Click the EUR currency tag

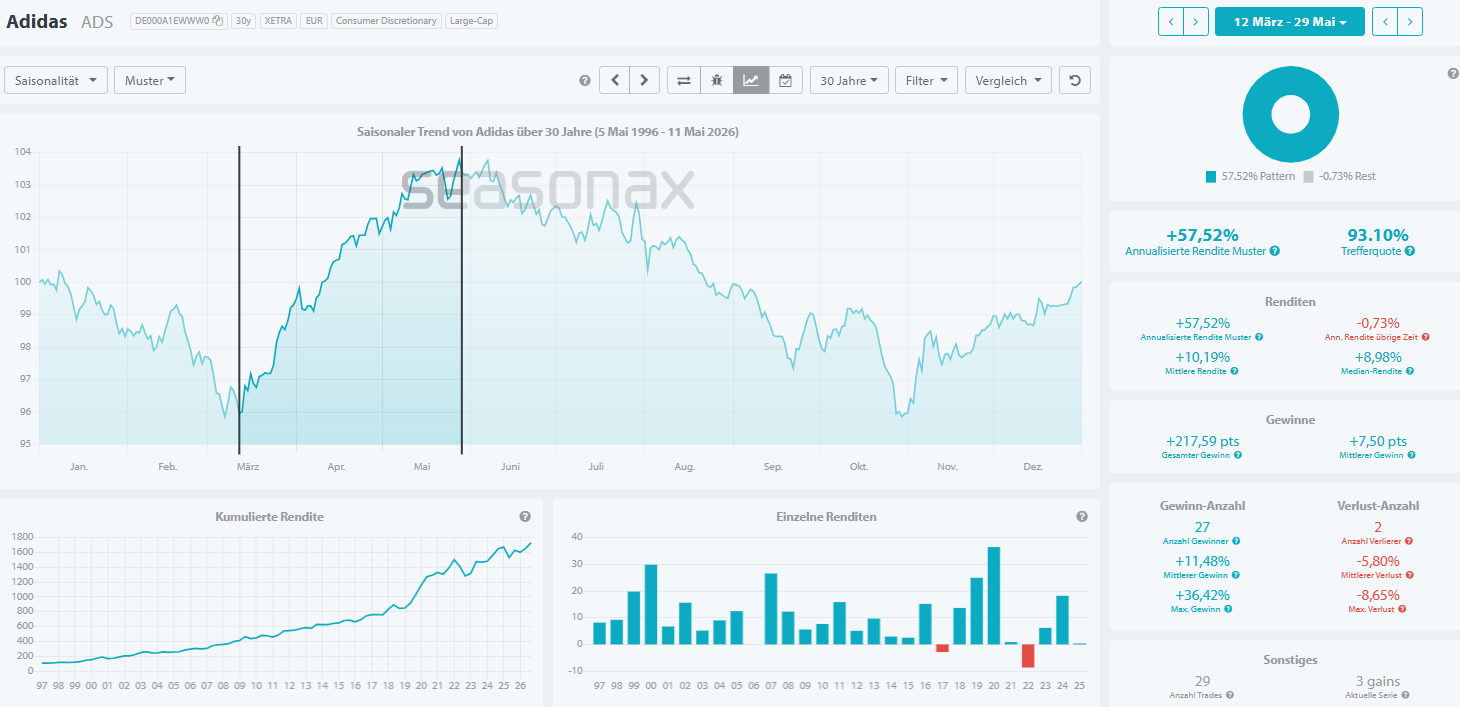coord(314,20)
